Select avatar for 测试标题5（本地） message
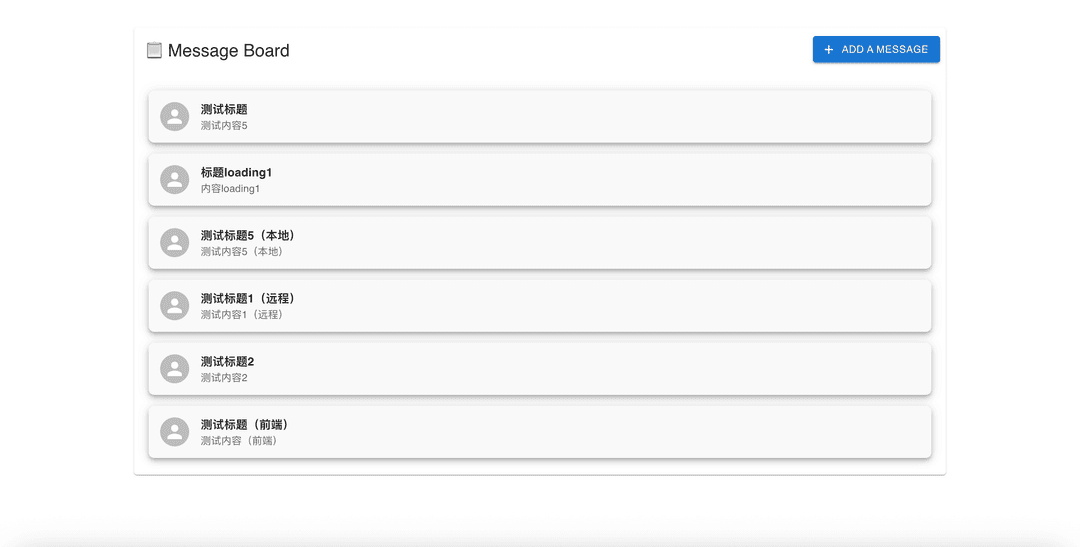 point(175,243)
